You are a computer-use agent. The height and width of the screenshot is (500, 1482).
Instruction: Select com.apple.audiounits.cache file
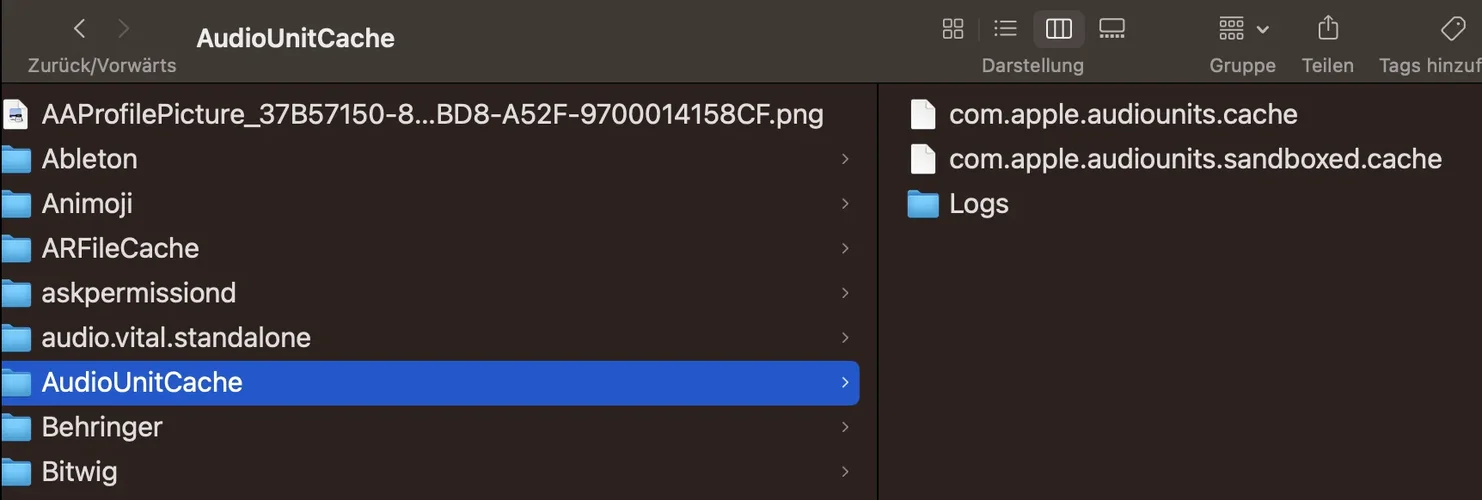click(x=1122, y=115)
